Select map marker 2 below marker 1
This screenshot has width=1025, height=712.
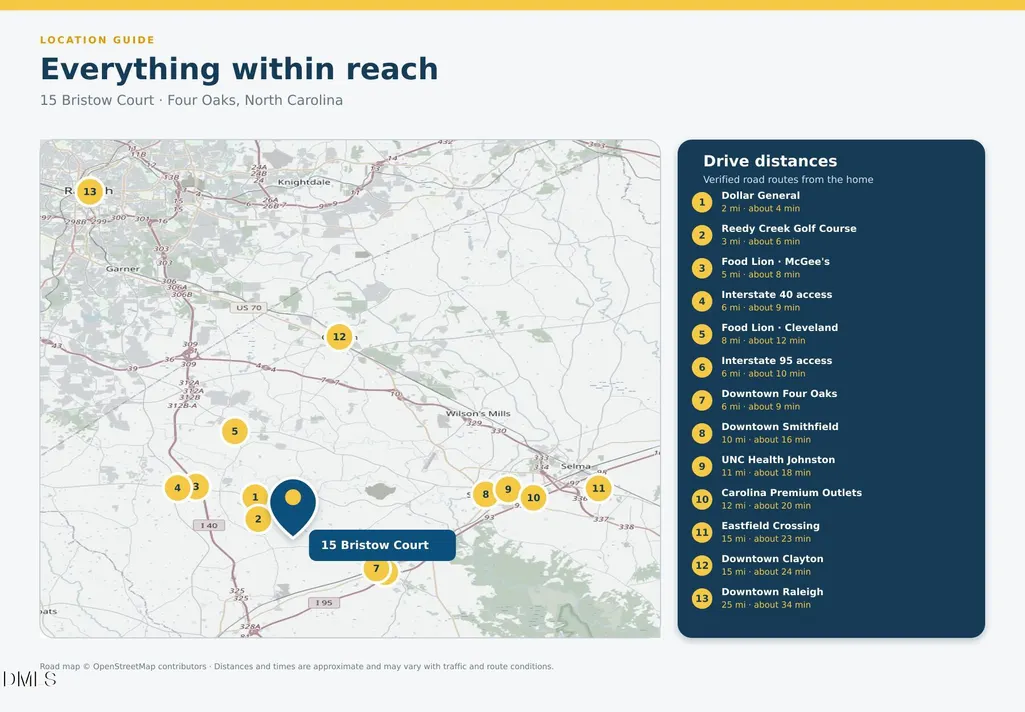(x=258, y=519)
